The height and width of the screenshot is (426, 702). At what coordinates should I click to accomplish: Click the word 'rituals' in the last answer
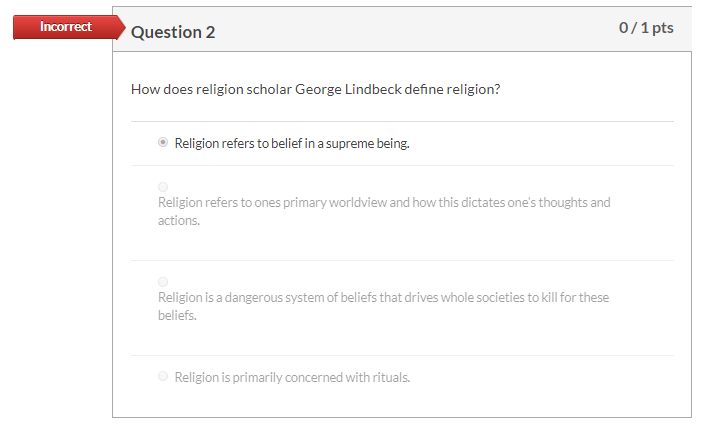click(389, 377)
